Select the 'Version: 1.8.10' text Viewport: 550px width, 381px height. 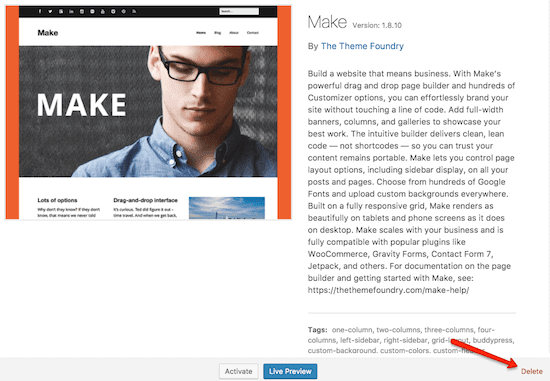377,25
